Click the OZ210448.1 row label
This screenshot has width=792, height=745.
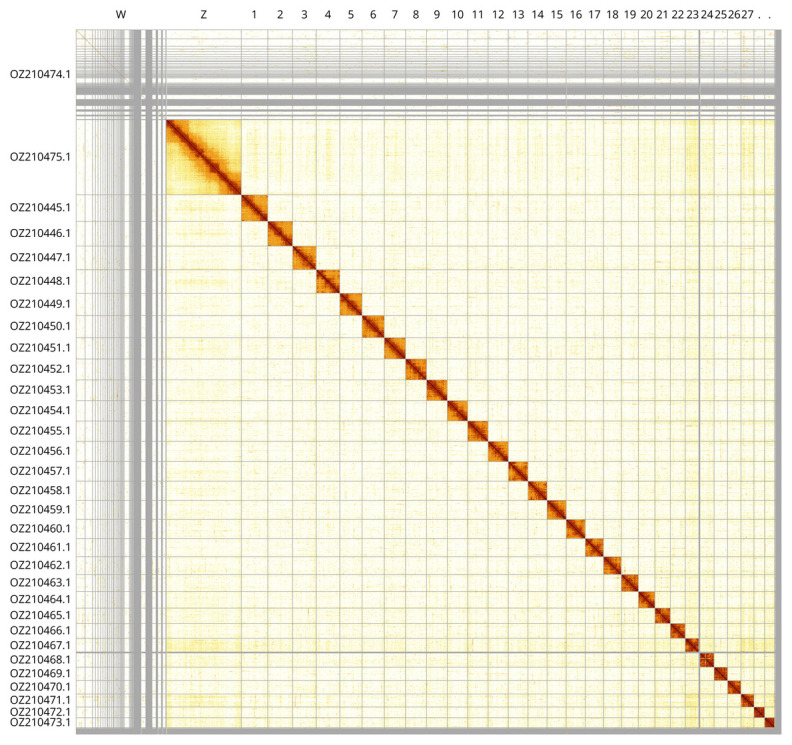[x=40, y=281]
